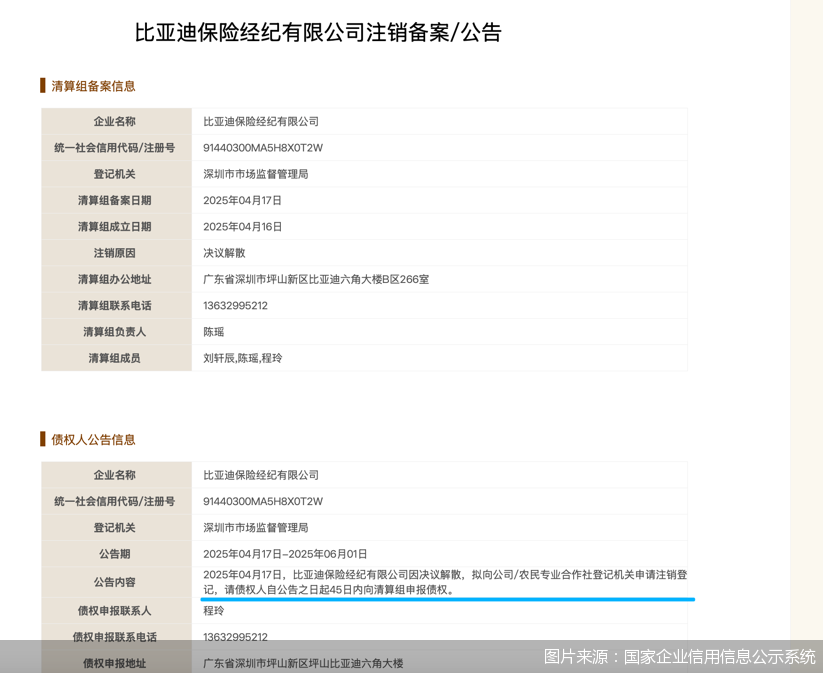
Task: Click the 注销原因 value 决议解散
Action: point(224,253)
